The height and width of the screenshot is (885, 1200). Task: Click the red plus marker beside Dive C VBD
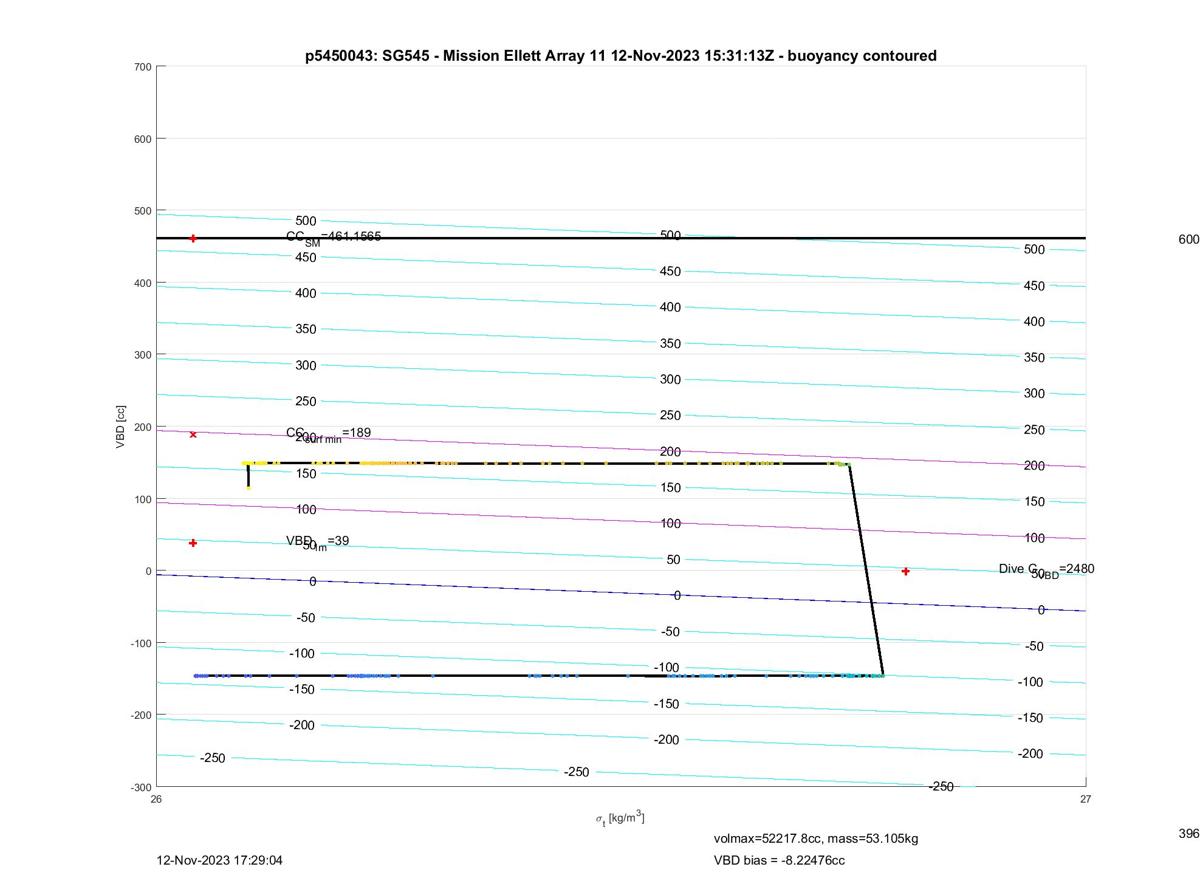point(906,571)
